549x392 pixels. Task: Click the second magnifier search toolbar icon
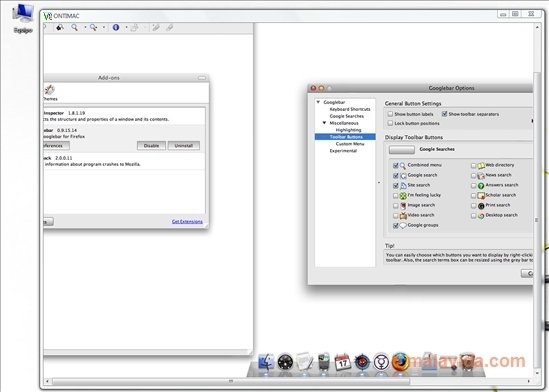click(93, 27)
